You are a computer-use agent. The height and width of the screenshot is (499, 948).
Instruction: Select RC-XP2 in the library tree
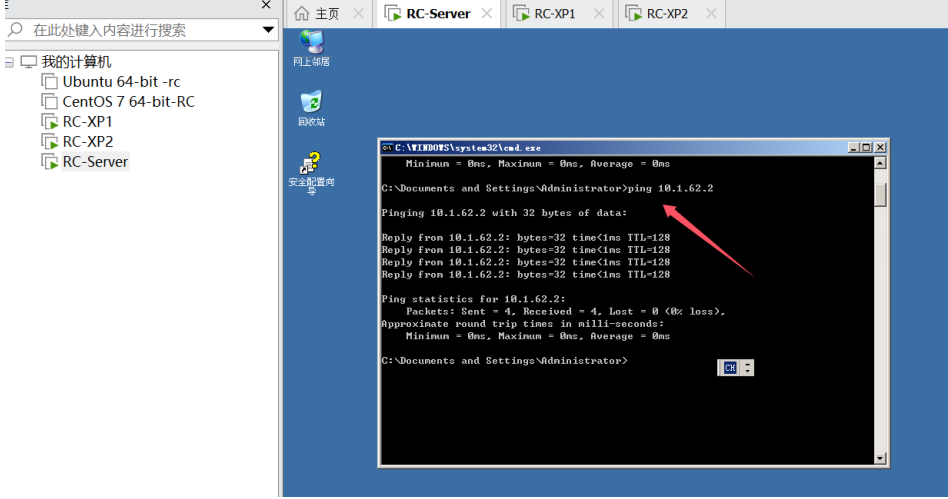click(88, 142)
